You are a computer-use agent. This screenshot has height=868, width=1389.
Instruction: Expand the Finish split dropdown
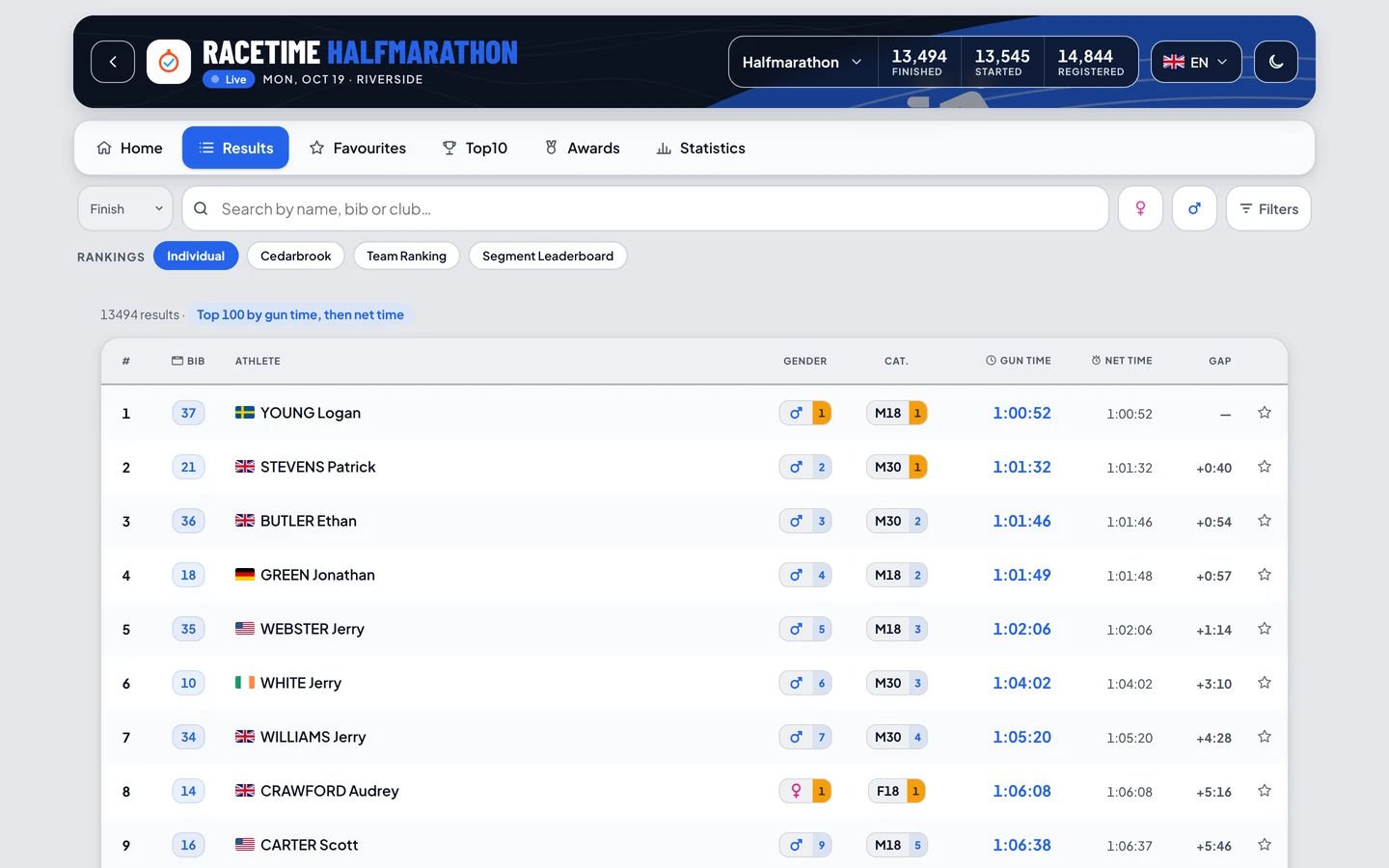pyautogui.click(x=125, y=208)
